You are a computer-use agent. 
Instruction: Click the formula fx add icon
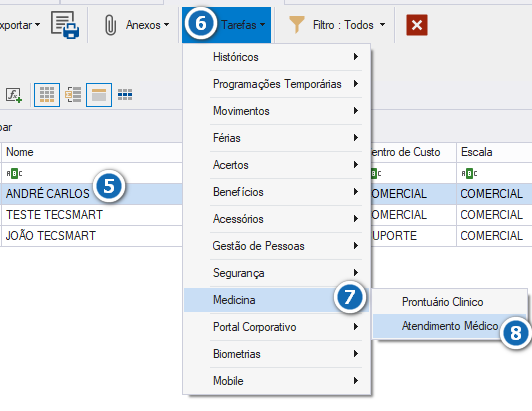click(x=14, y=95)
